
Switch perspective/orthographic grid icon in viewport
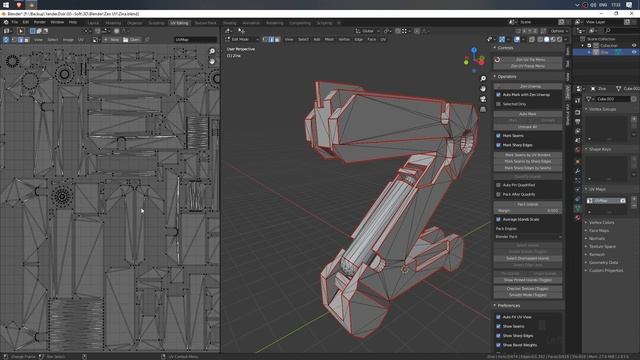[483, 109]
